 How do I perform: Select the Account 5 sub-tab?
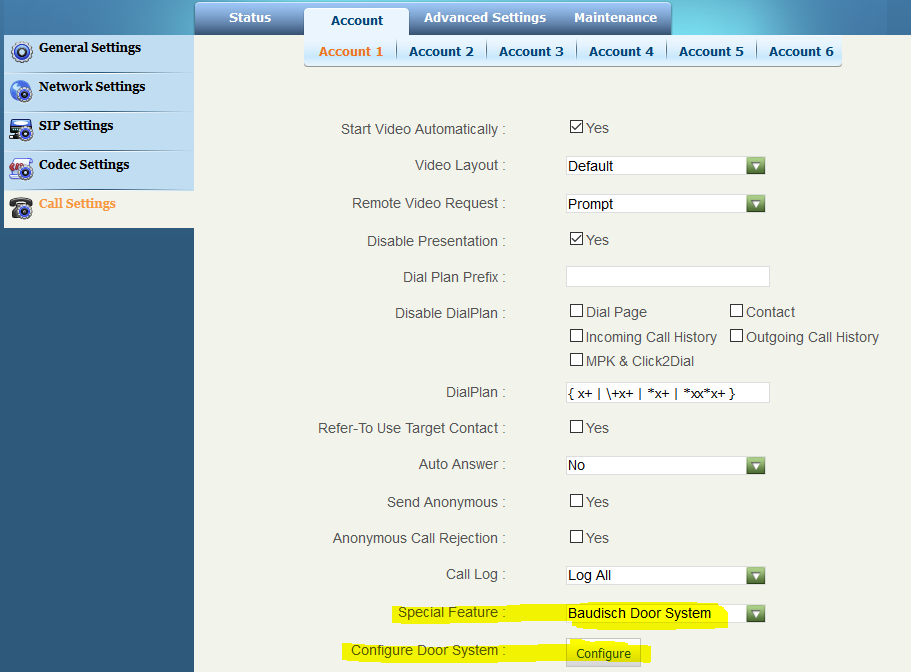point(711,52)
